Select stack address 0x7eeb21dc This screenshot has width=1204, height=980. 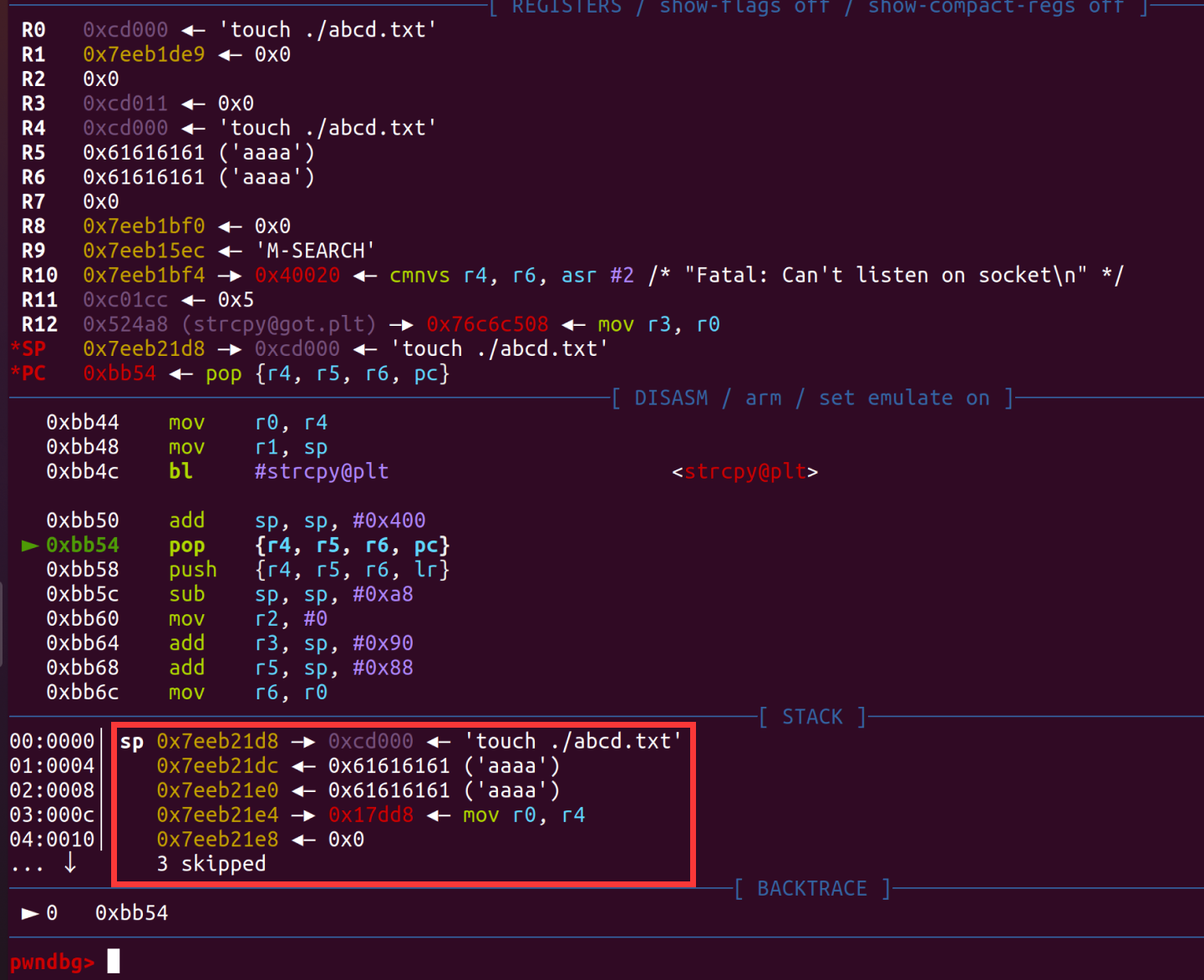(x=217, y=766)
